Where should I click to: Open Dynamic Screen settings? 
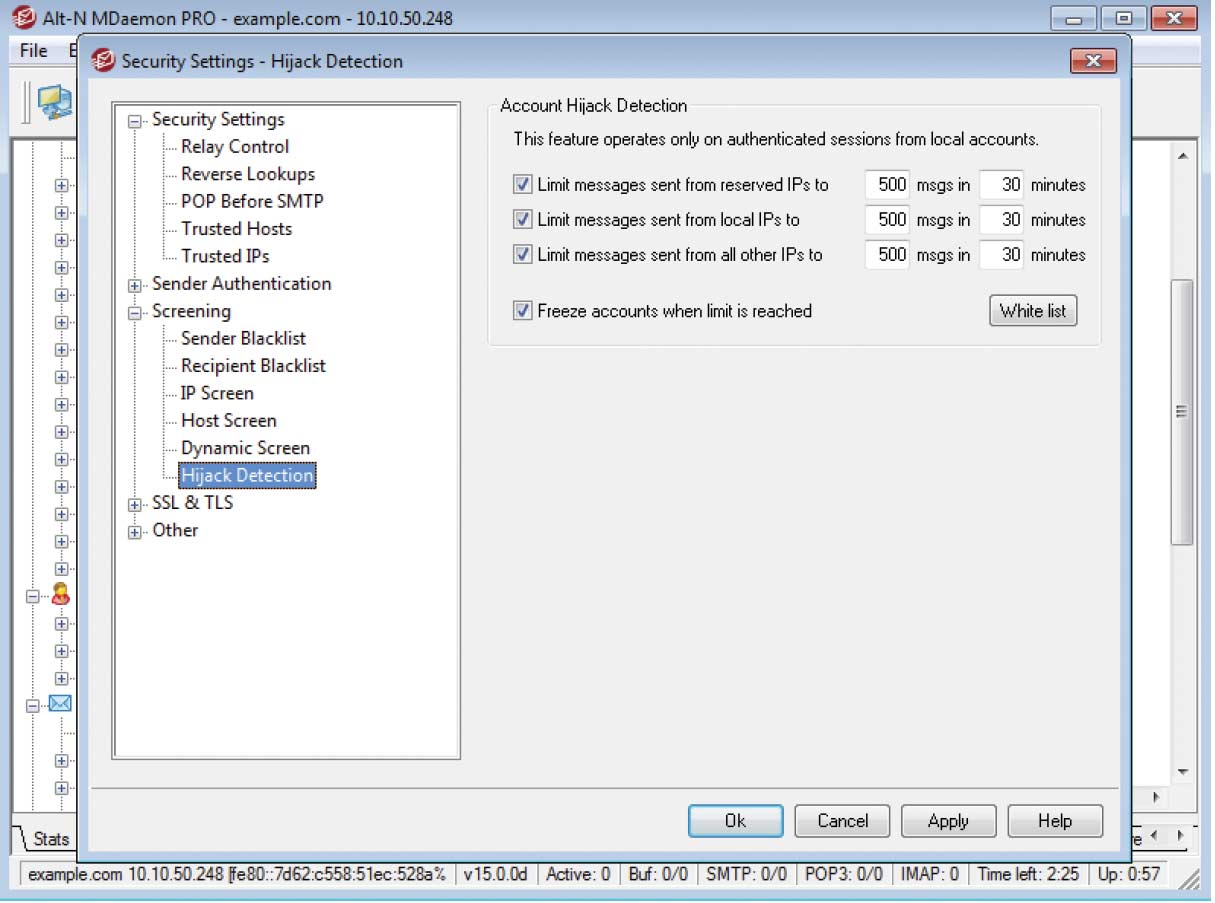[245, 448]
